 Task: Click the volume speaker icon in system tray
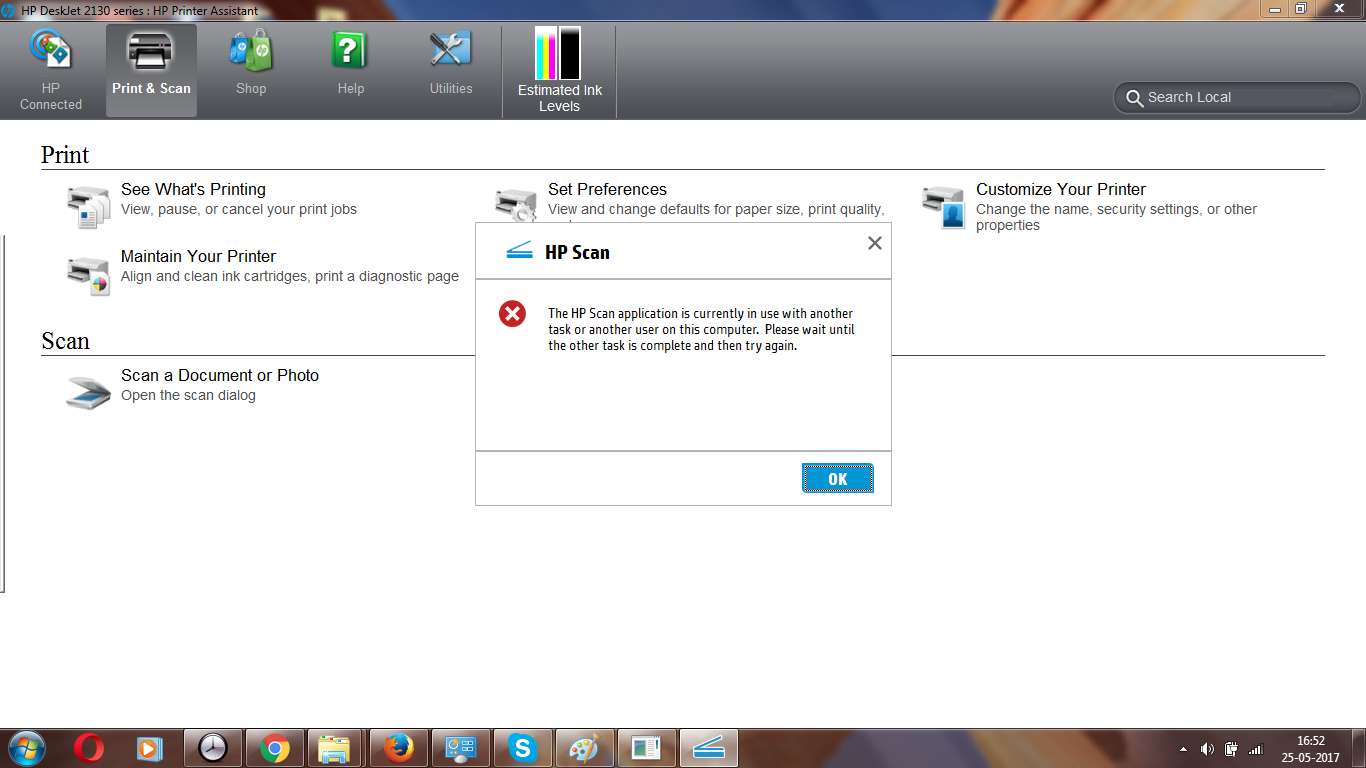click(x=1207, y=748)
